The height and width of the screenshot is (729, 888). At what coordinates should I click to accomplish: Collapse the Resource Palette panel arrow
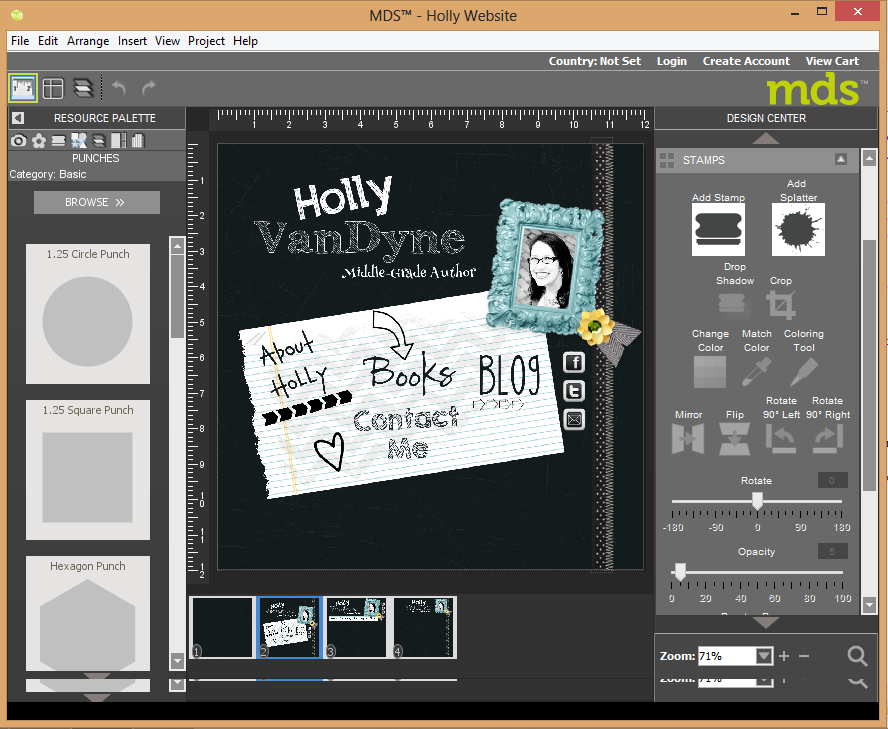(18, 118)
